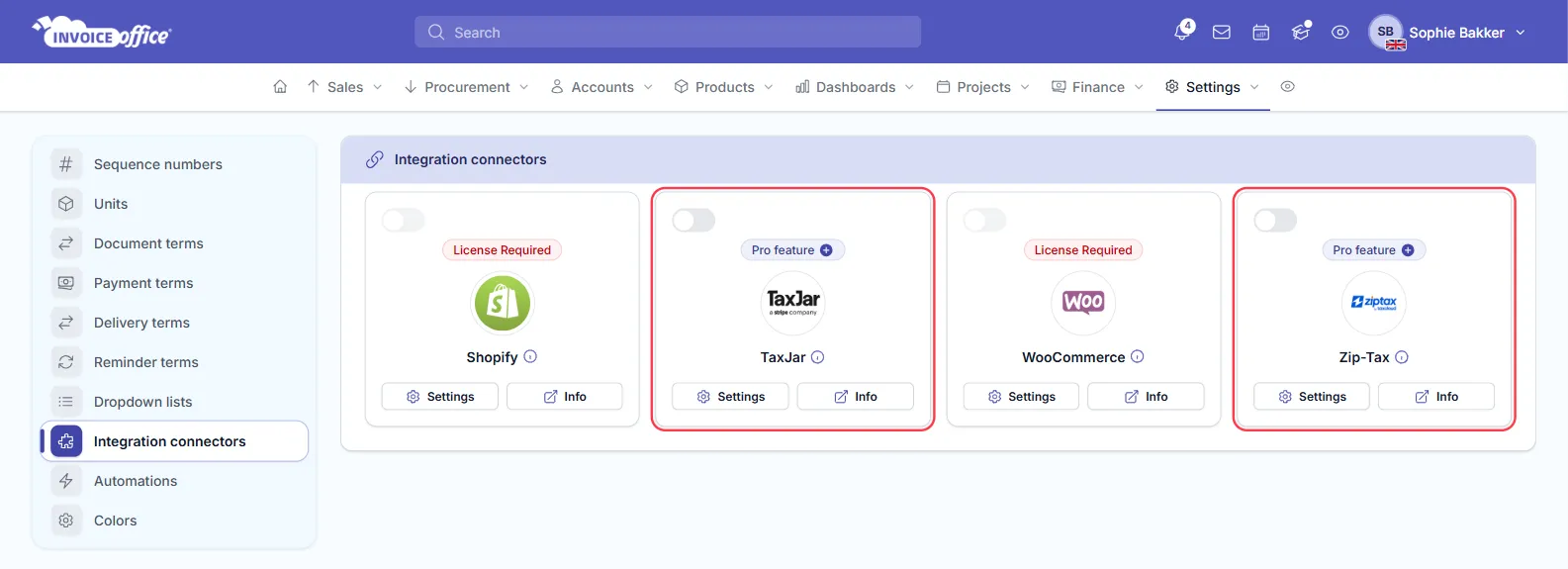Click the Search input field
This screenshot has height=569, width=1568.
pos(668,32)
